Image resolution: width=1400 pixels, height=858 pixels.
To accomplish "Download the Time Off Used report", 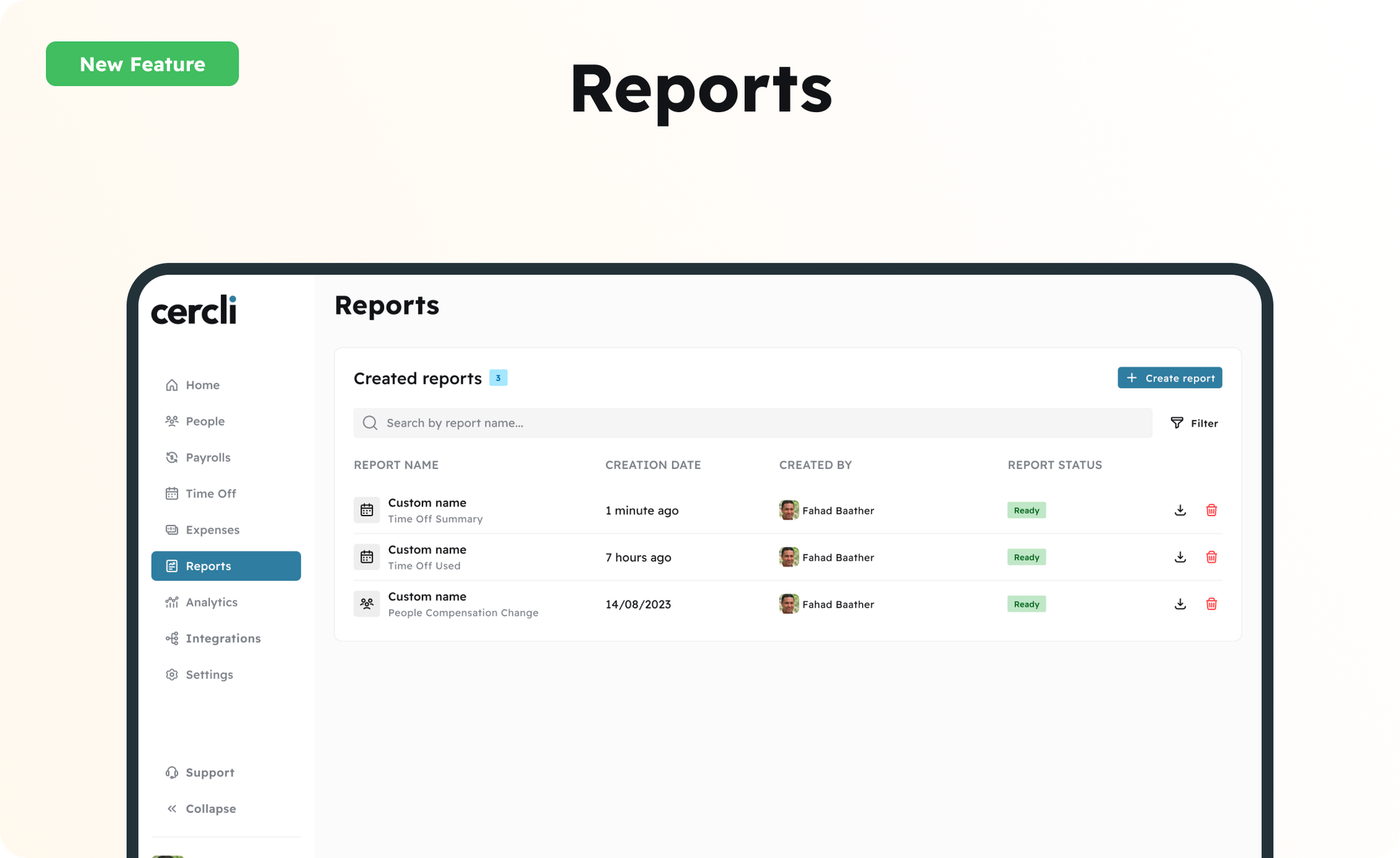I will point(1180,557).
